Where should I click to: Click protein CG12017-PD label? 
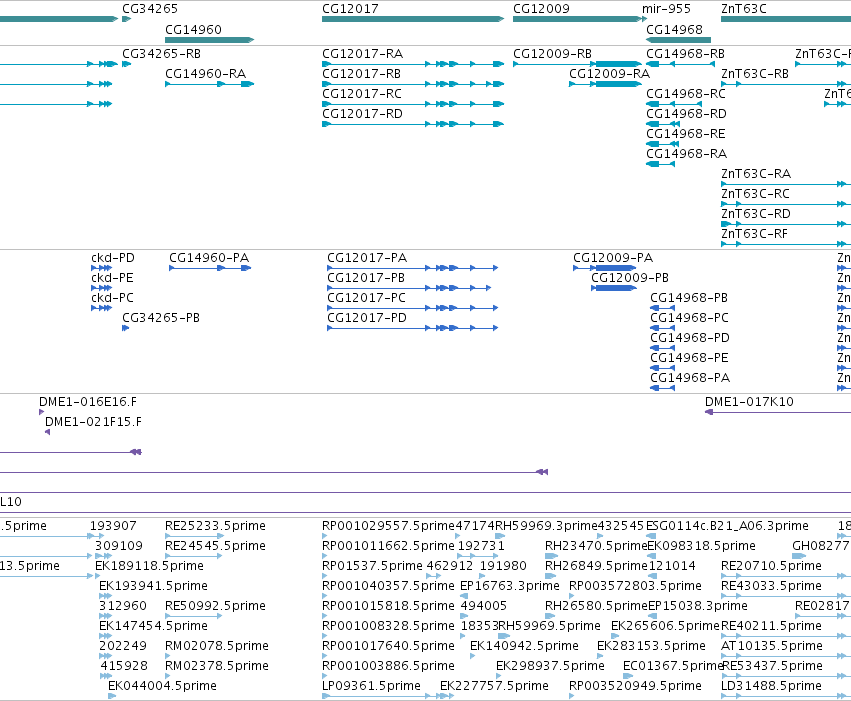(367, 318)
